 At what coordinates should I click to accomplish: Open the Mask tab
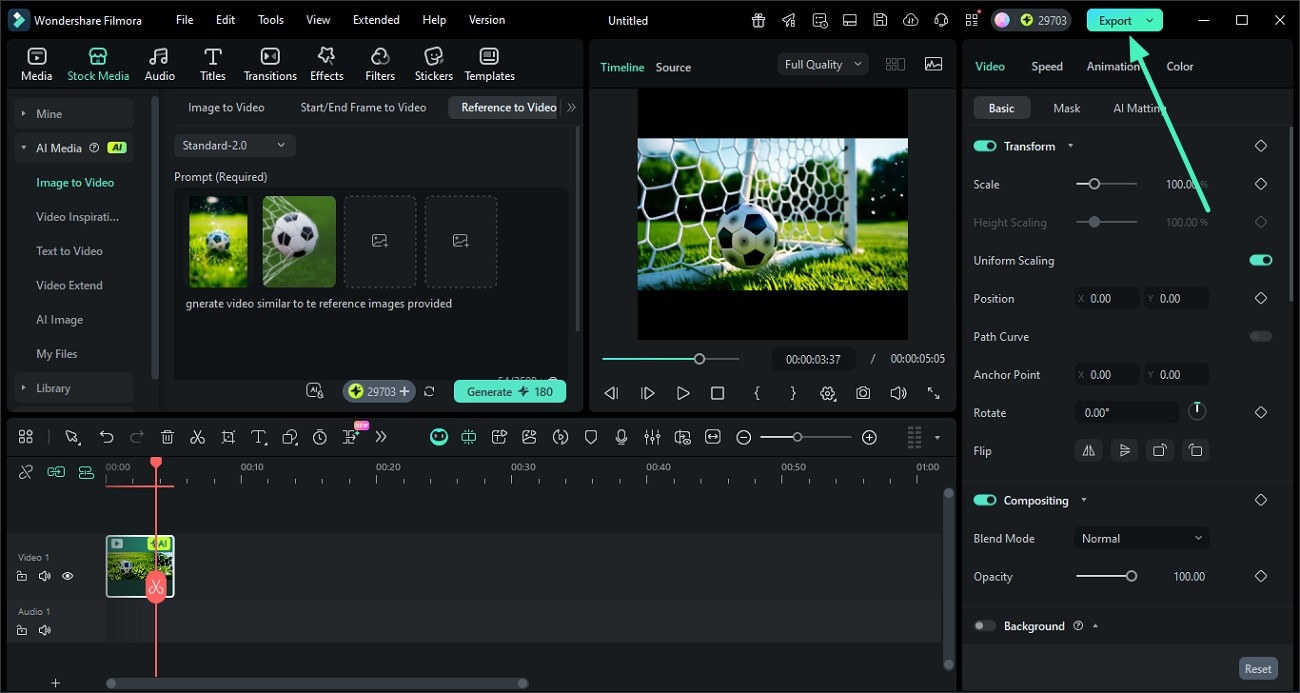point(1066,107)
